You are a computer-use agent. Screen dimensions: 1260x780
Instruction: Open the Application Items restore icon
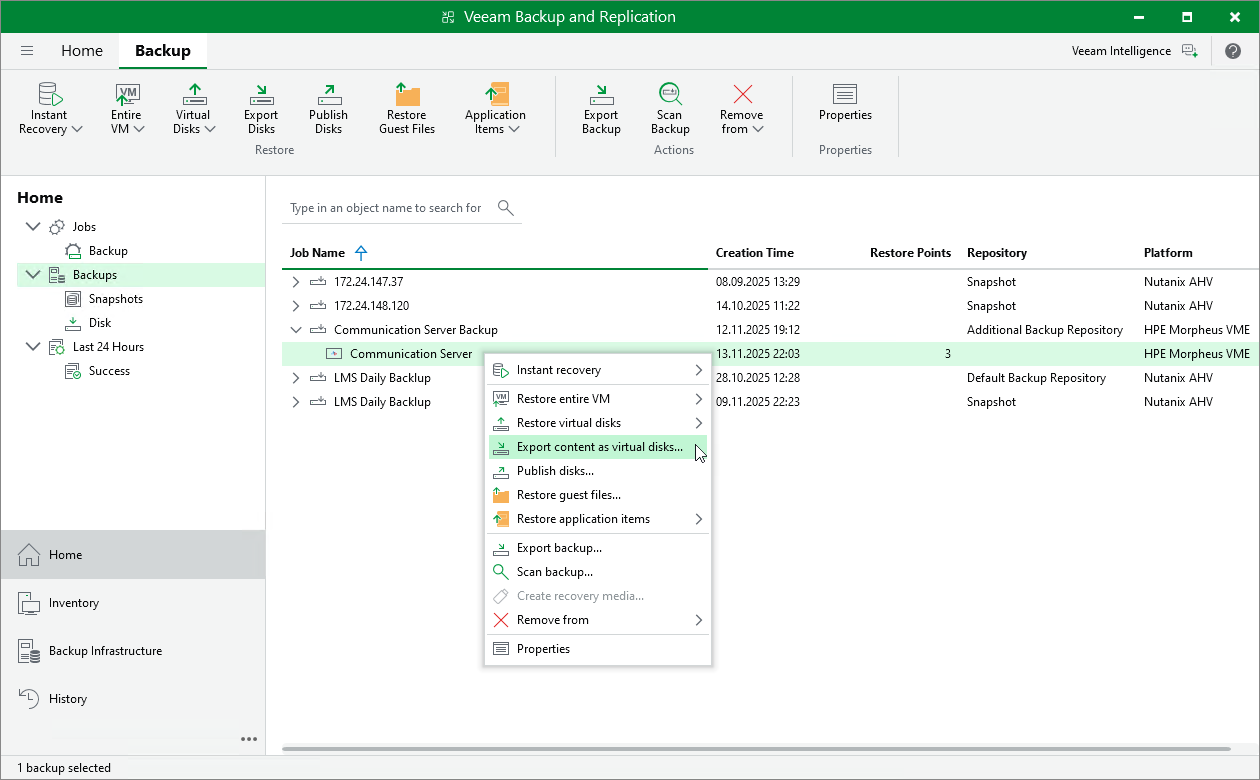pos(495,107)
